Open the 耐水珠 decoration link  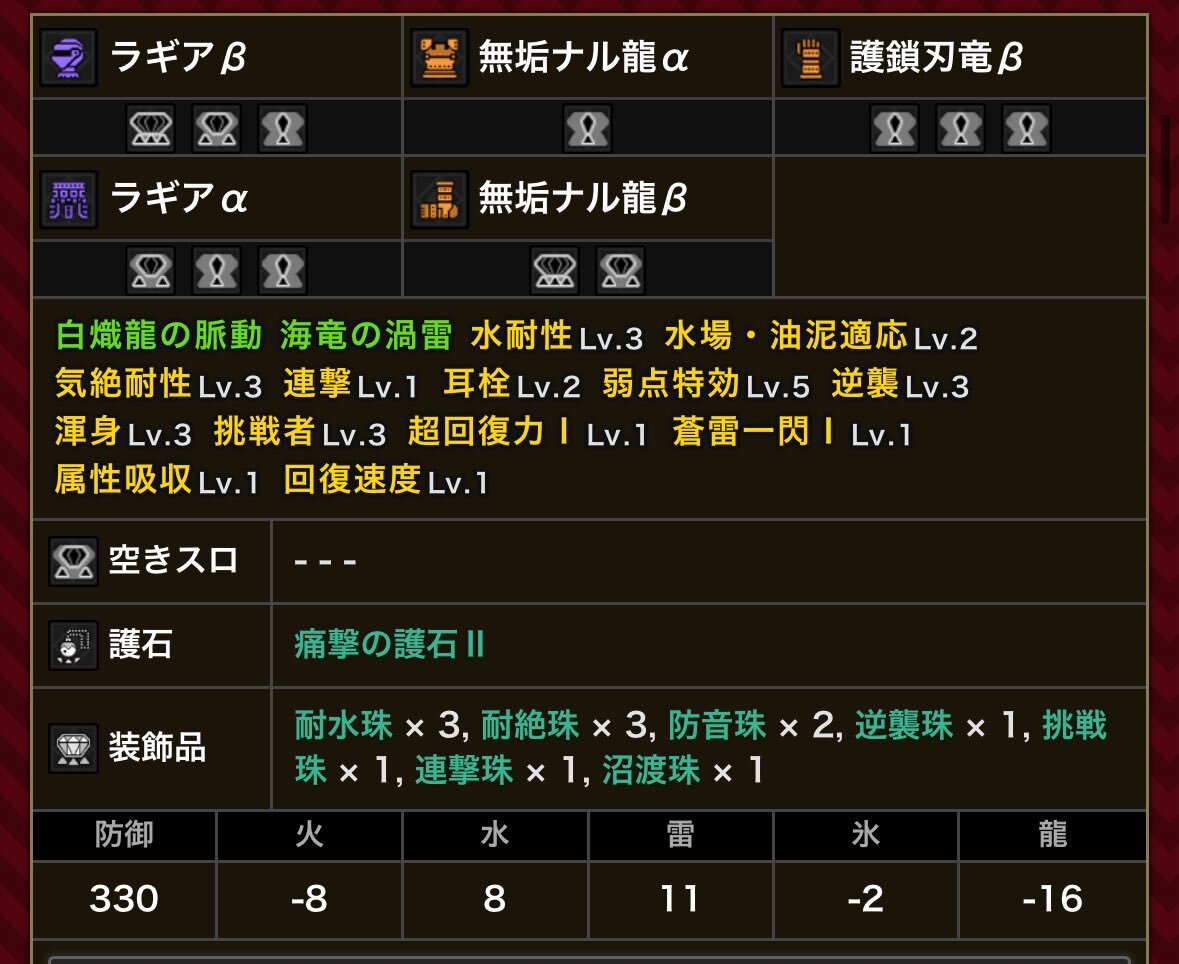click(x=343, y=725)
